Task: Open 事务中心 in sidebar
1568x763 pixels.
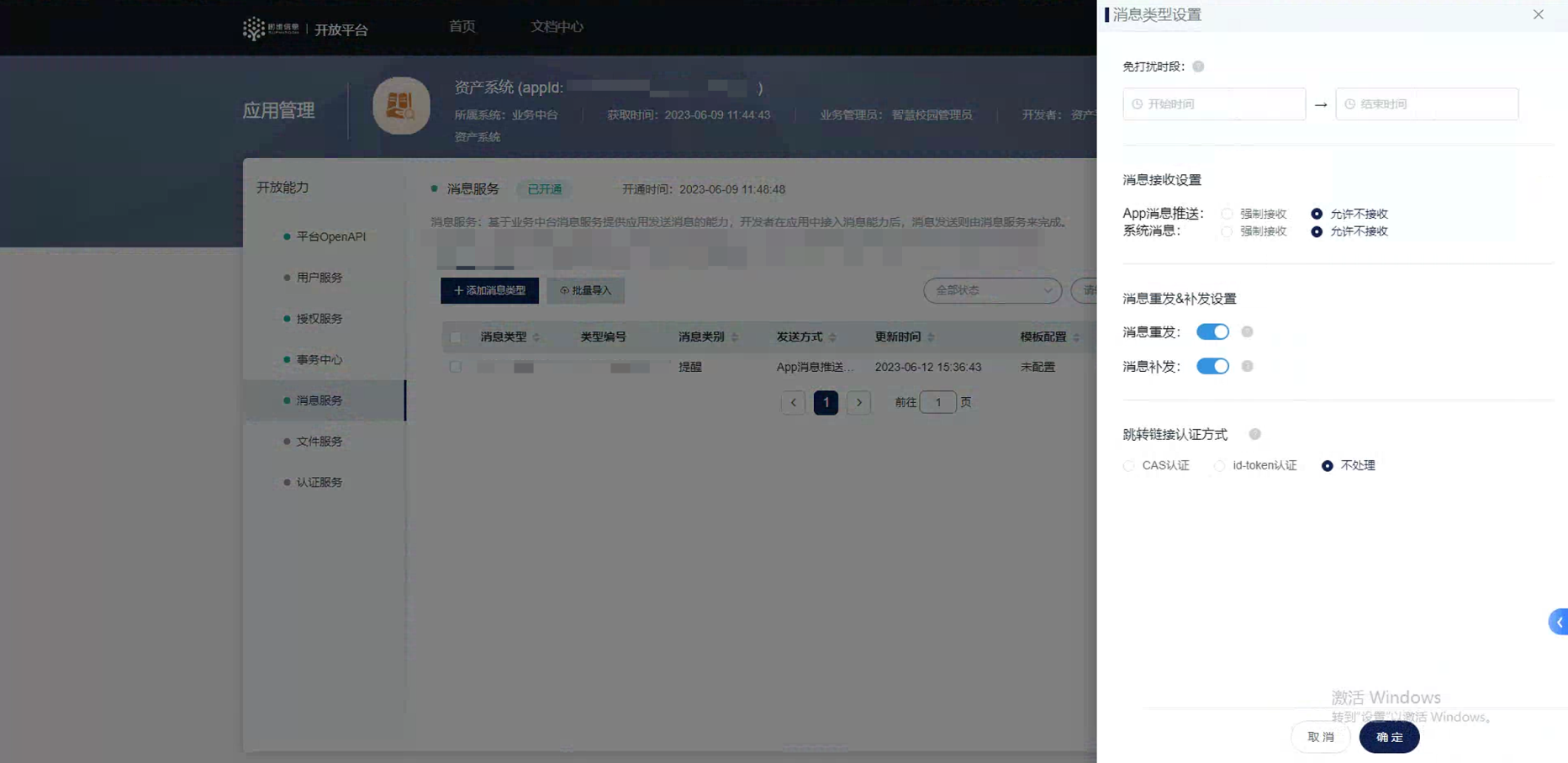Action: click(x=319, y=359)
